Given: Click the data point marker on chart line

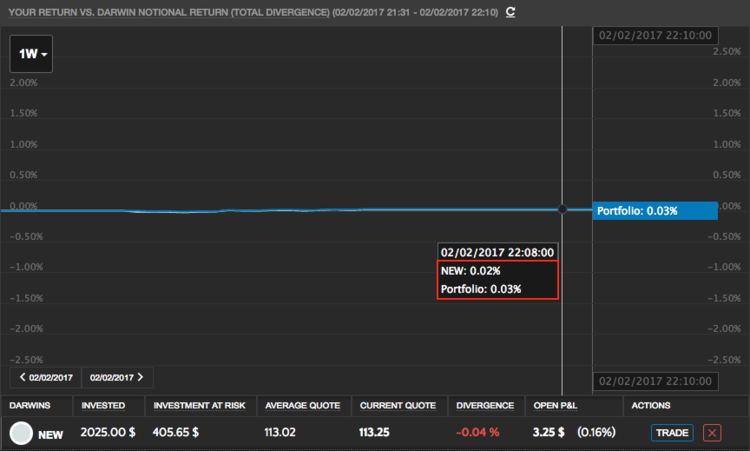Looking at the screenshot, I should (562, 209).
